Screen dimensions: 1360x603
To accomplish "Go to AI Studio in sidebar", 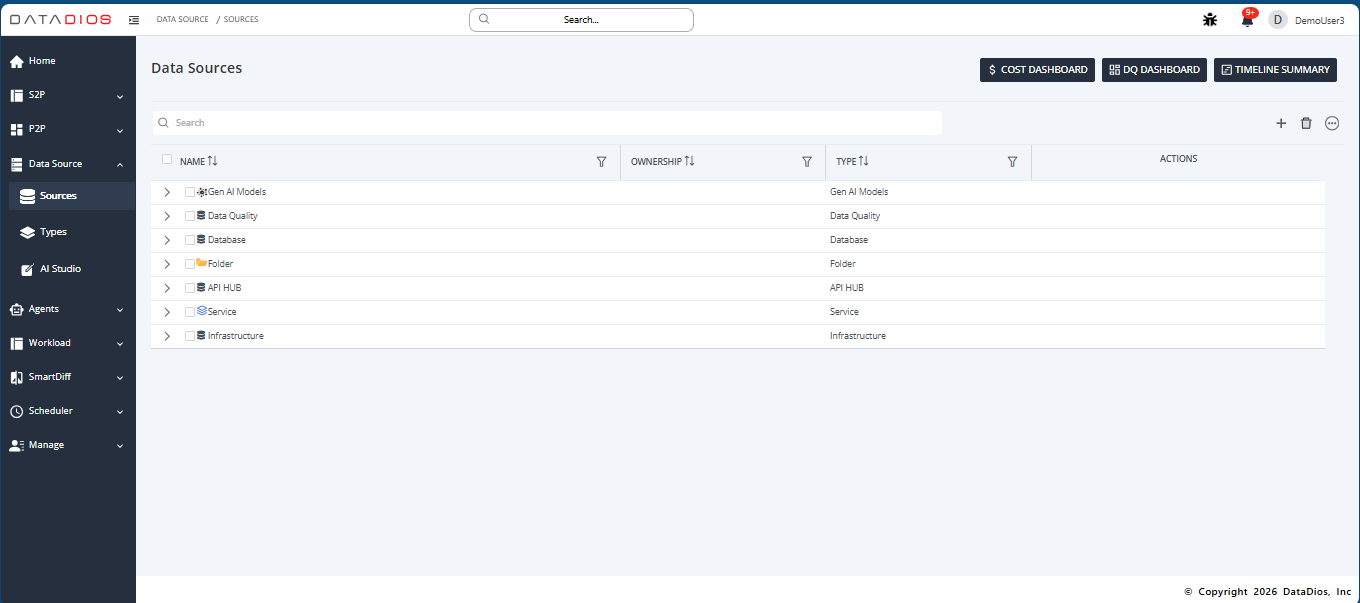I will (x=60, y=269).
